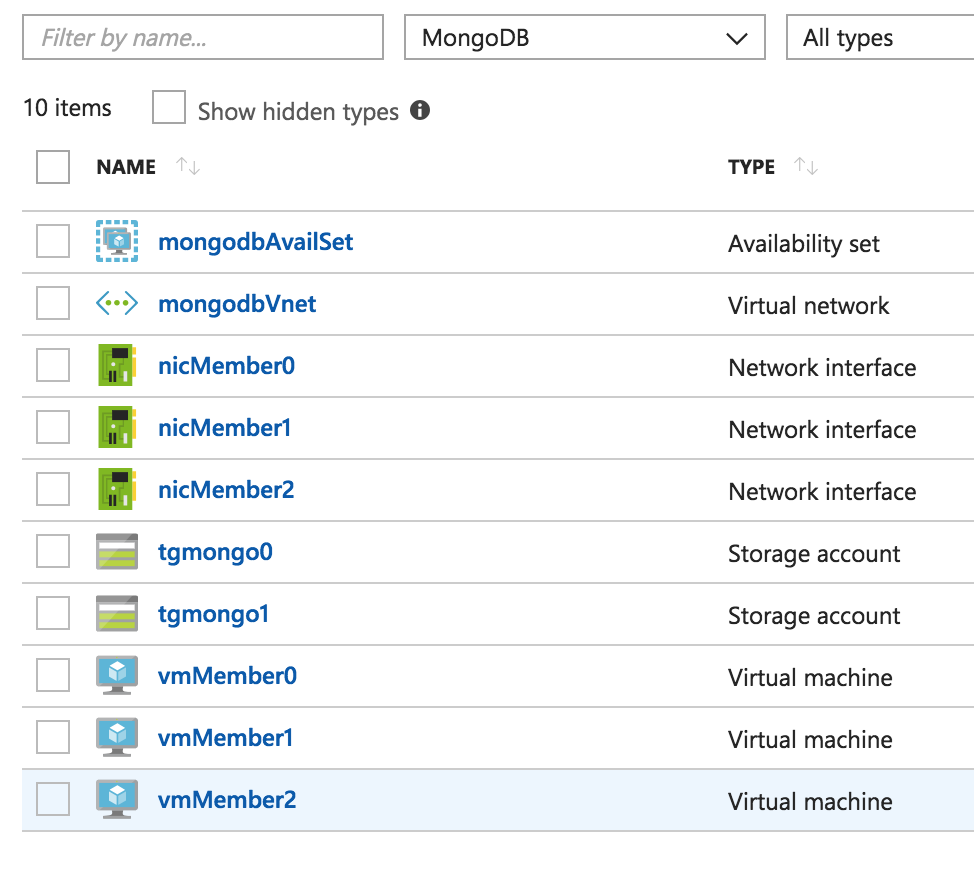
Task: Check the box for mongodbVnet row
Action: point(53,303)
